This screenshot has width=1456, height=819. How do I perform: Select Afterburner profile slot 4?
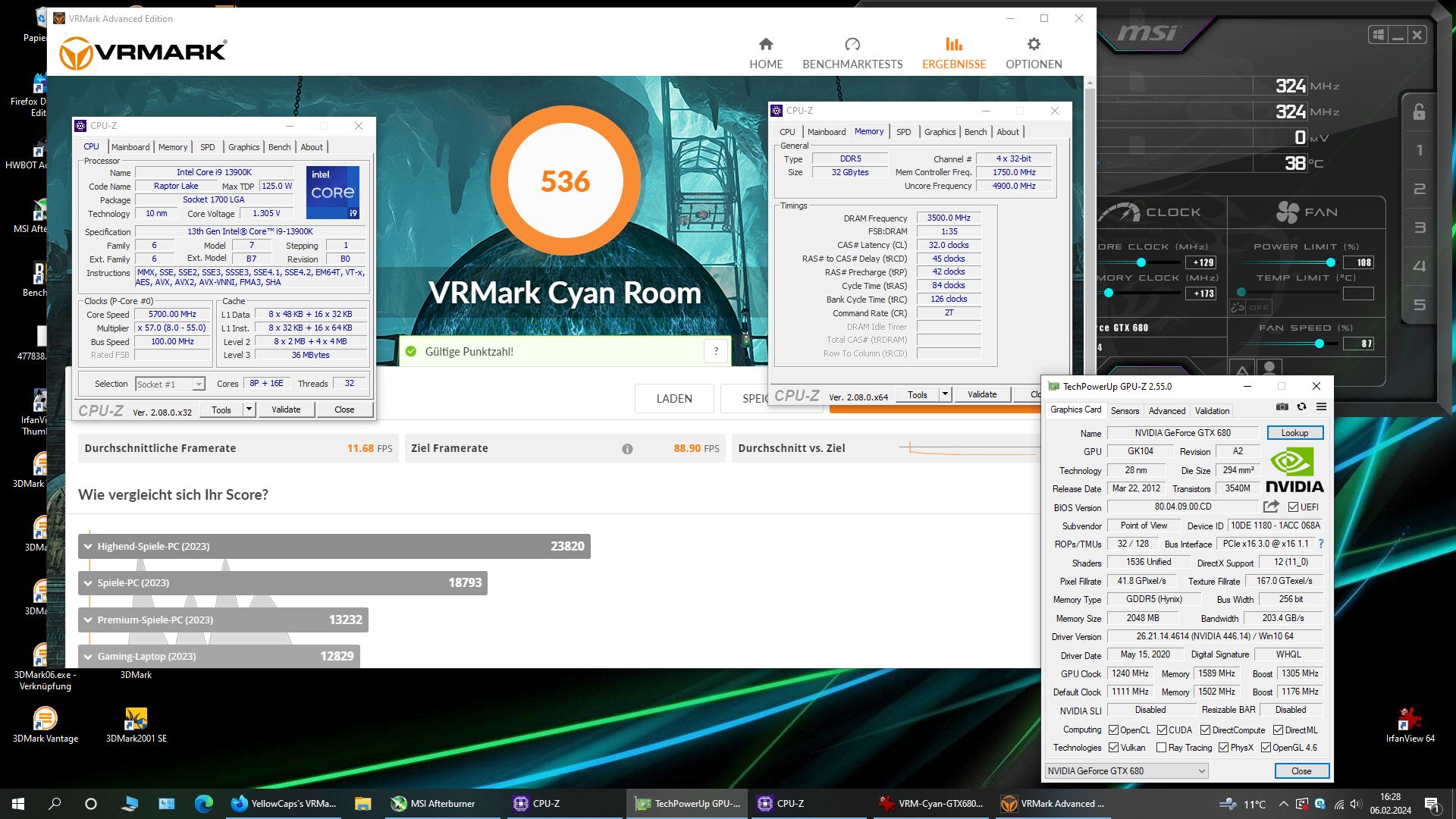tap(1420, 266)
